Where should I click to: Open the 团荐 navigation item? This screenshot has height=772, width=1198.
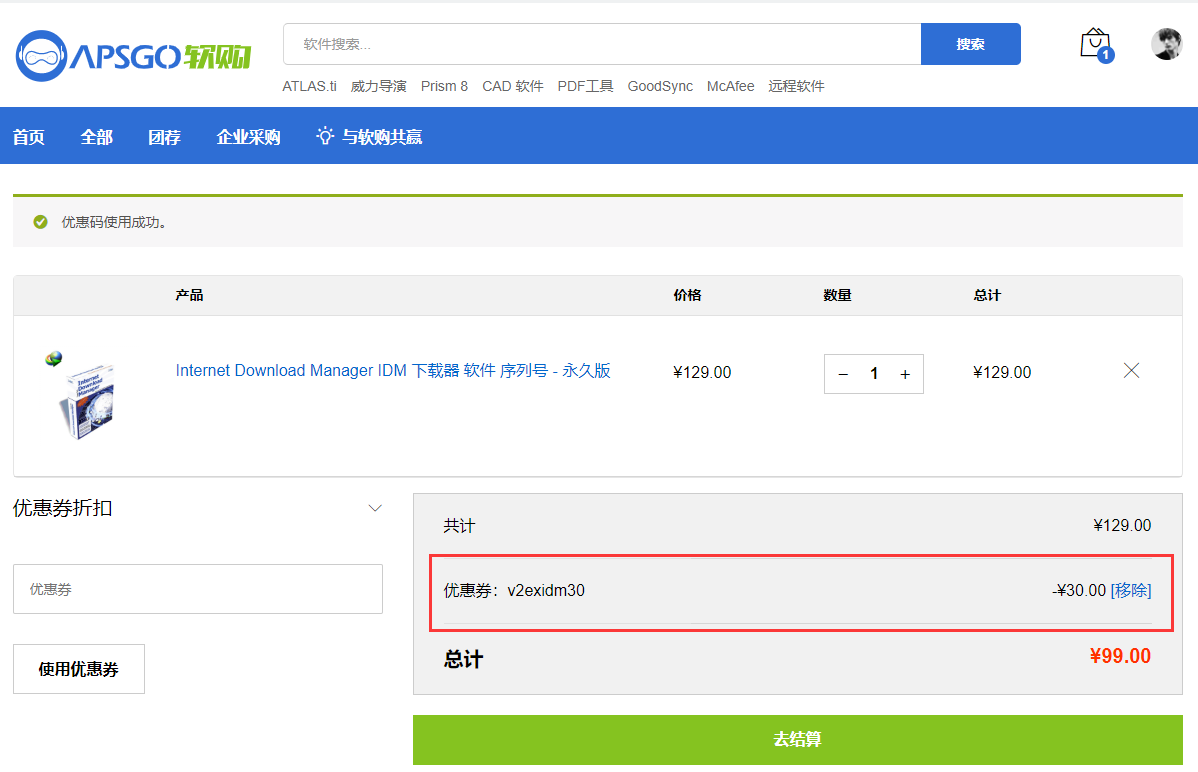(165, 137)
